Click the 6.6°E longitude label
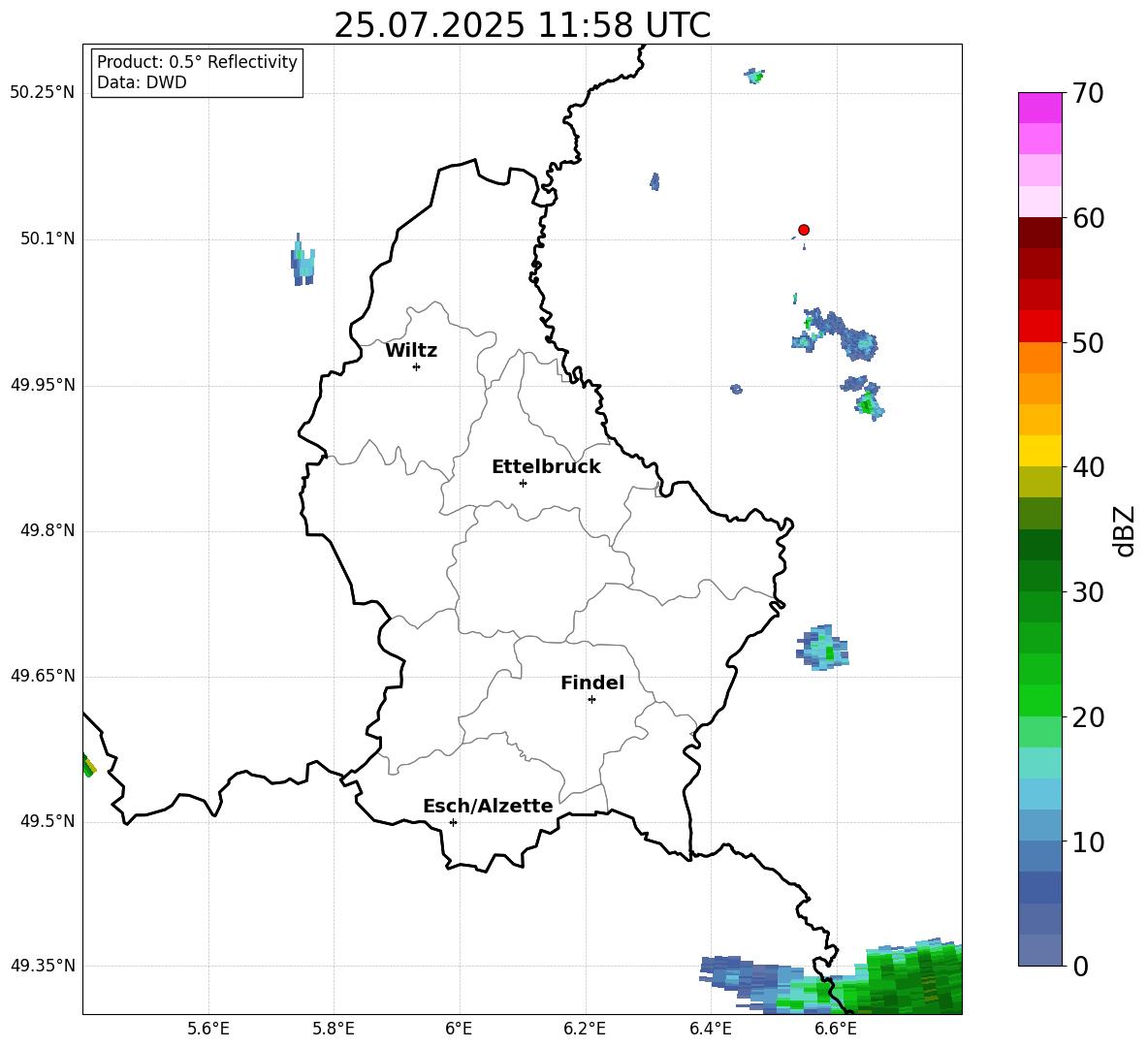1148x1048 pixels. (x=836, y=1029)
